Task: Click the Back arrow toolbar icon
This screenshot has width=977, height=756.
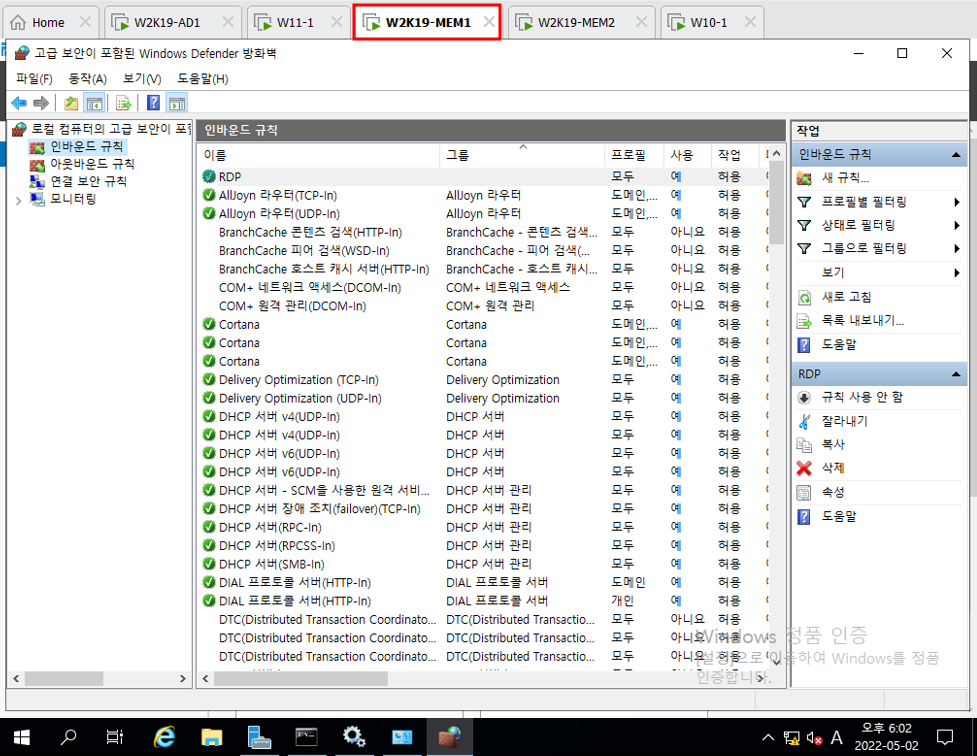Action: [x=19, y=103]
